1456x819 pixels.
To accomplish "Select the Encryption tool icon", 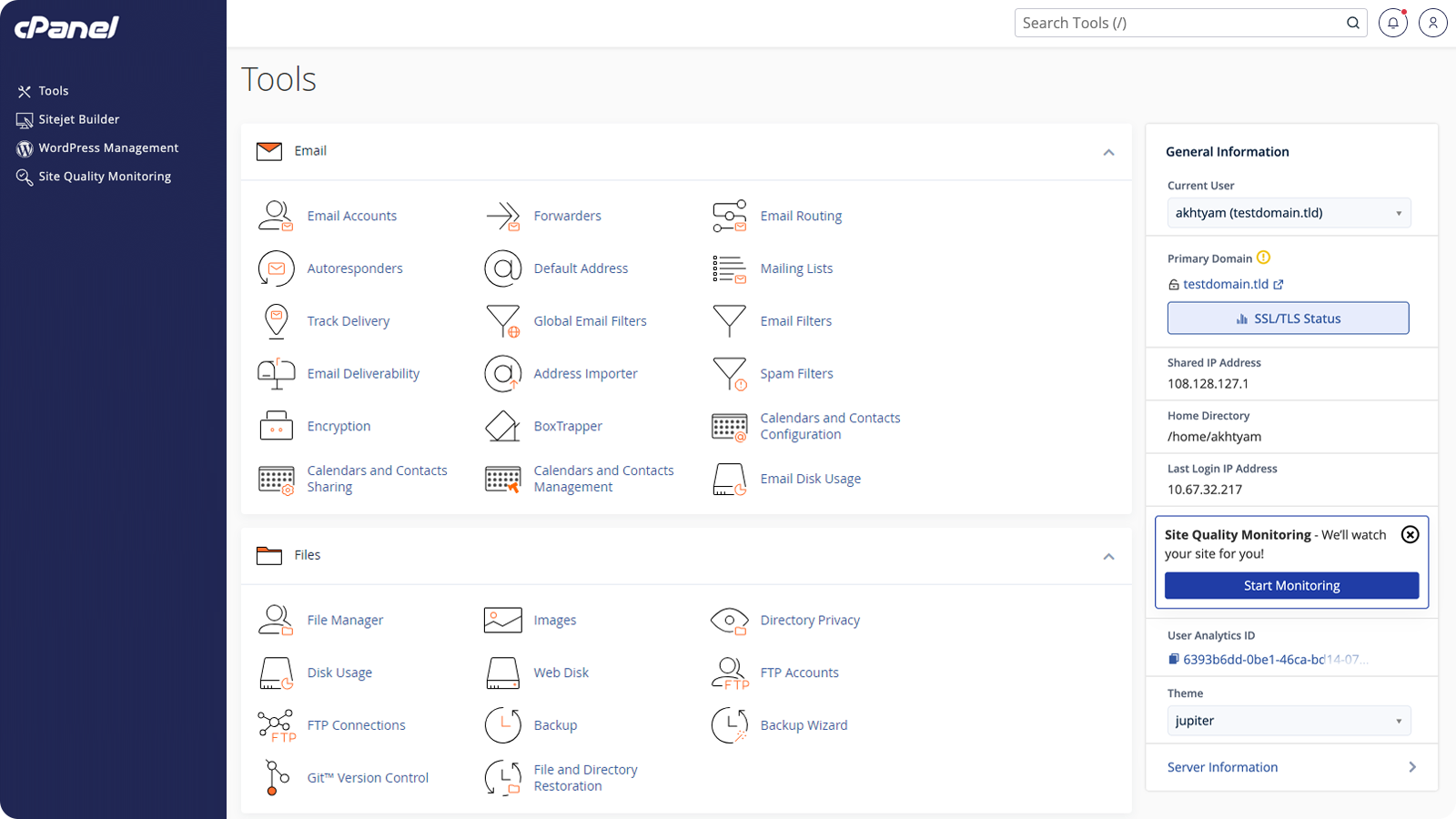I will 276,426.
